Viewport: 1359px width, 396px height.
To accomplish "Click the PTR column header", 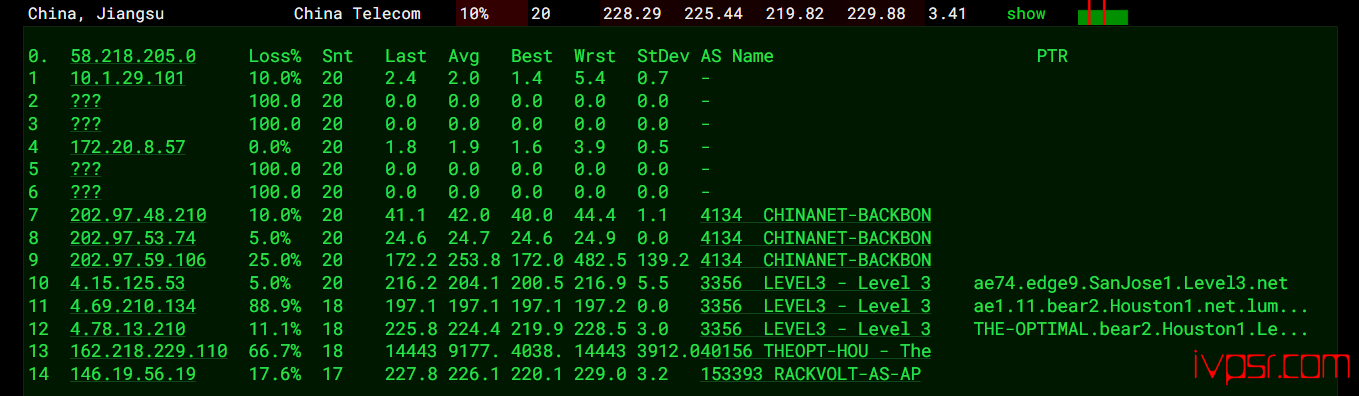I will pyautogui.click(x=1052, y=56).
